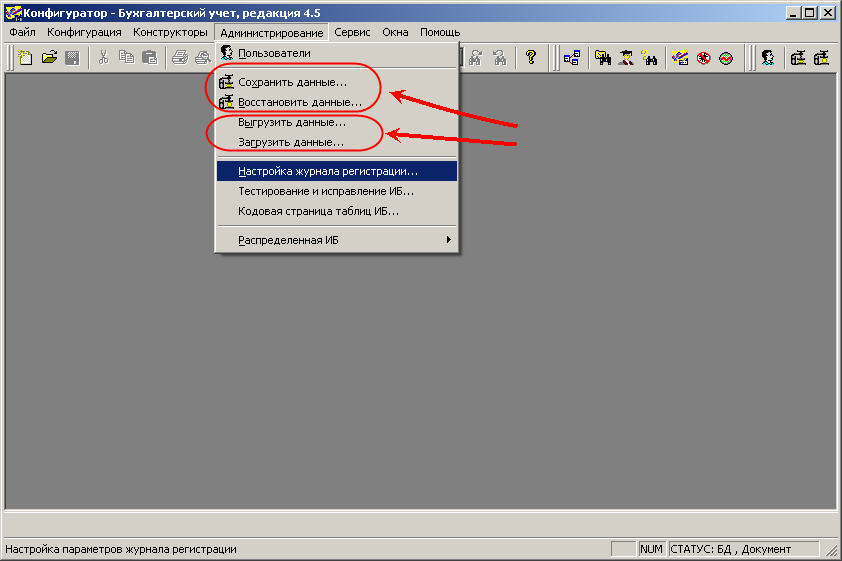Click the Save diskette toolbar icon
Image resolution: width=842 pixels, height=561 pixels.
click(72, 57)
